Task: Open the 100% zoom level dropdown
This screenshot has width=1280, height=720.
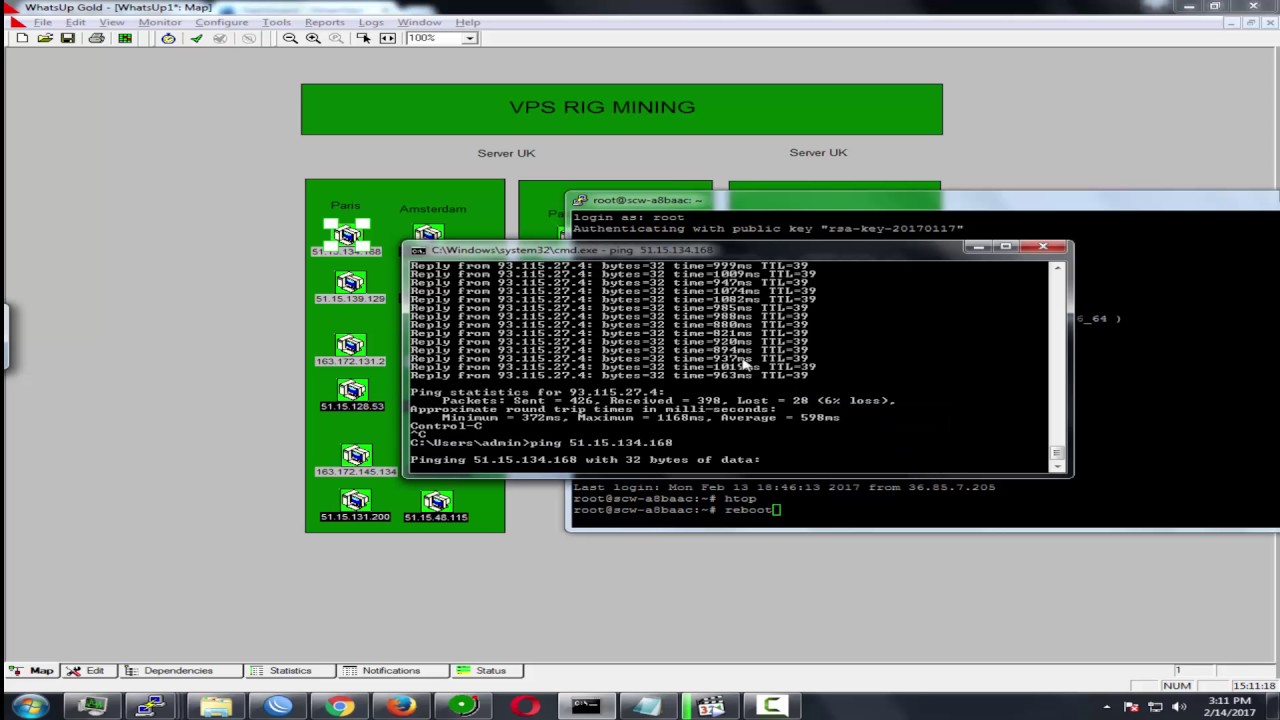Action: 469,38
